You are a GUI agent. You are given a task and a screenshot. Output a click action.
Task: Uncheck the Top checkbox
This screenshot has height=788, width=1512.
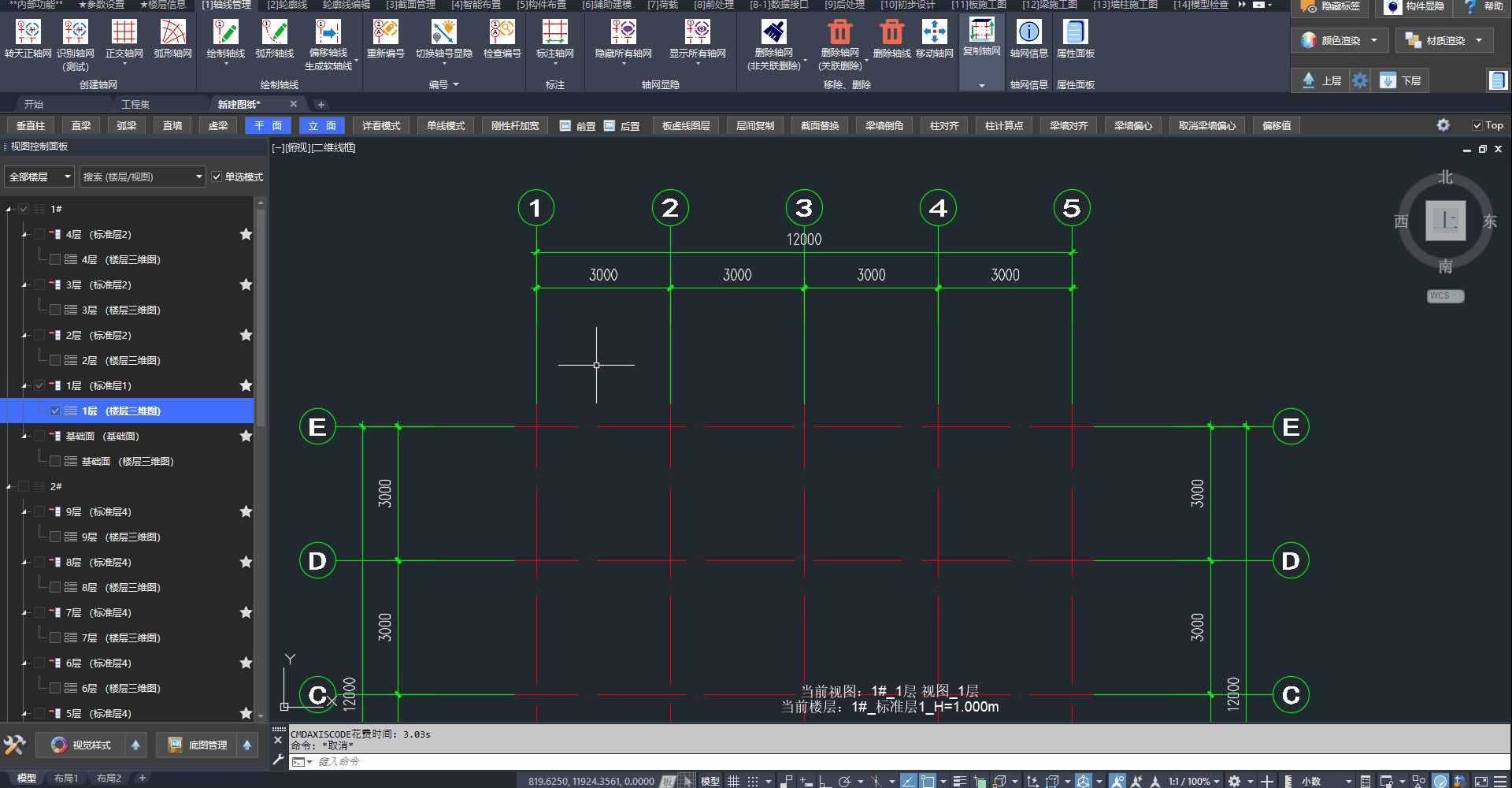tap(1477, 125)
